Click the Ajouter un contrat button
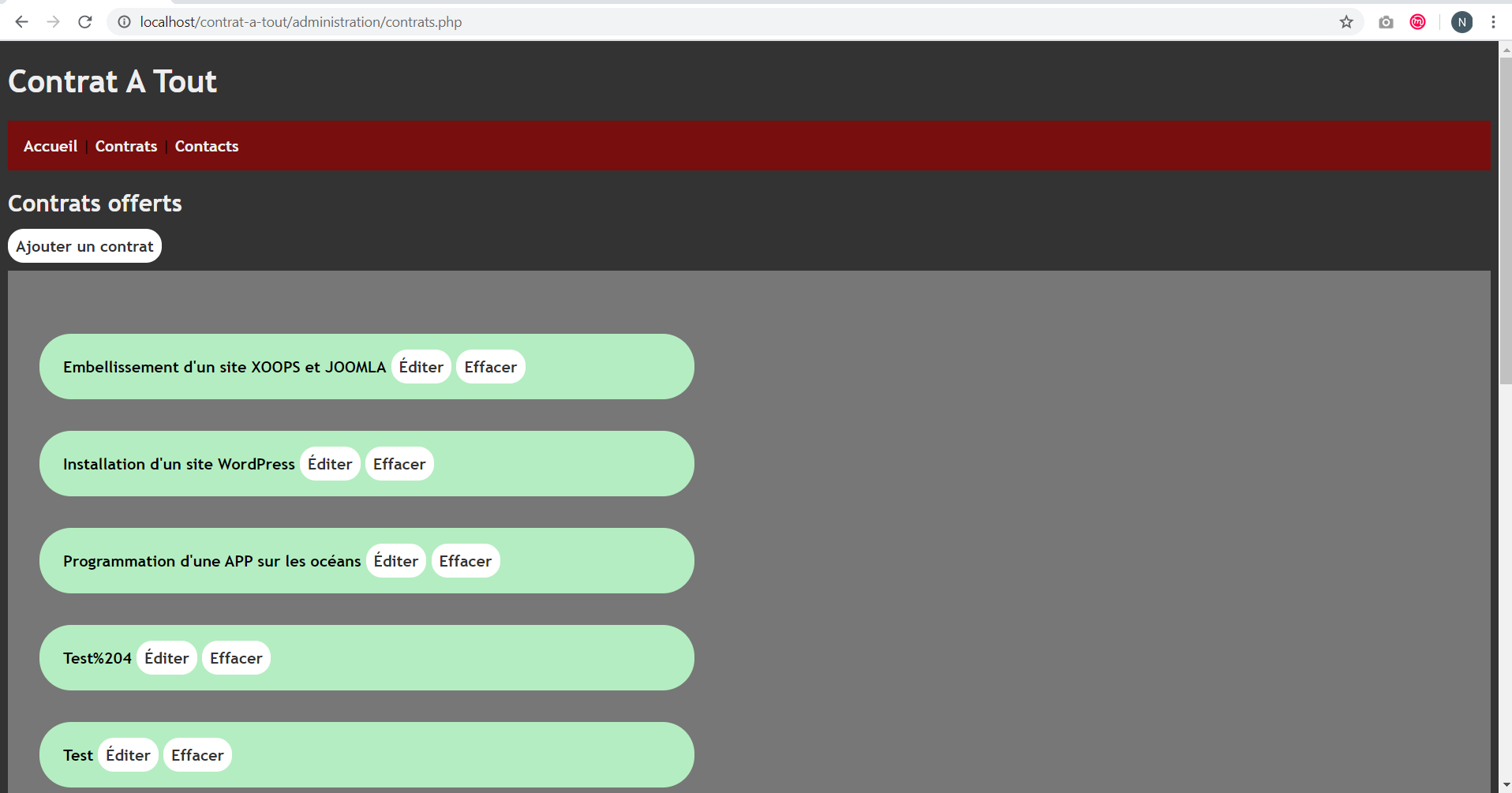This screenshot has width=1512, height=793. click(x=84, y=246)
